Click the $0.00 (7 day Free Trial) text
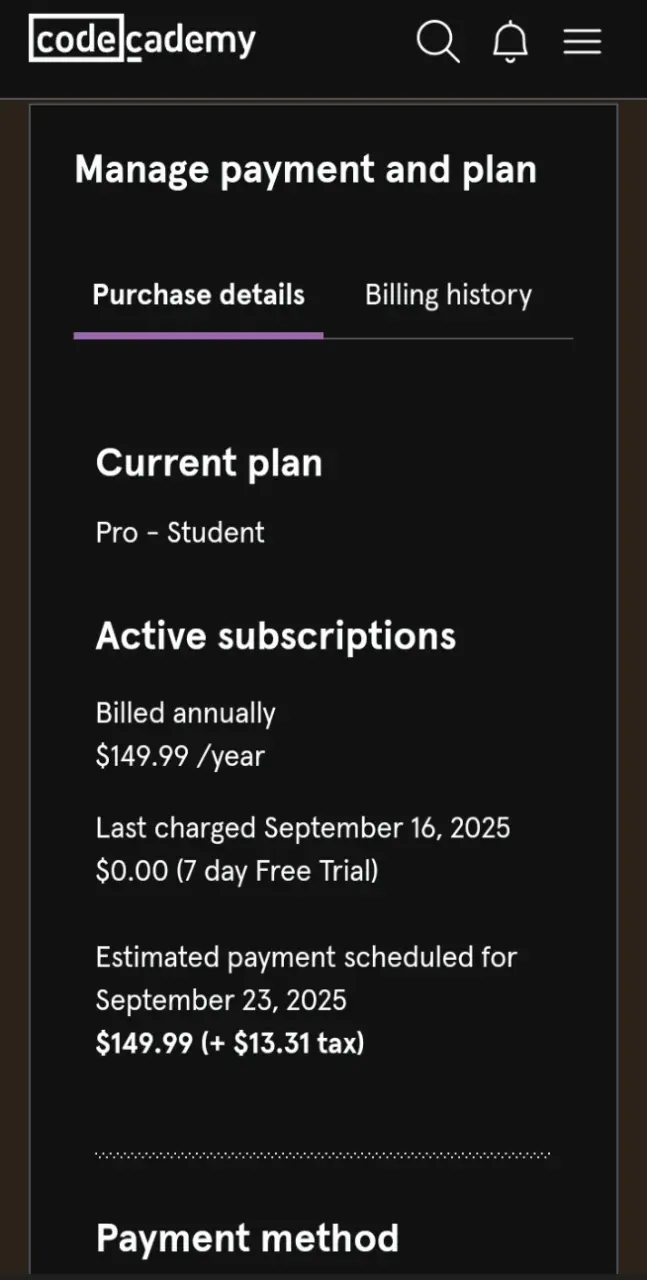 [x=237, y=871]
